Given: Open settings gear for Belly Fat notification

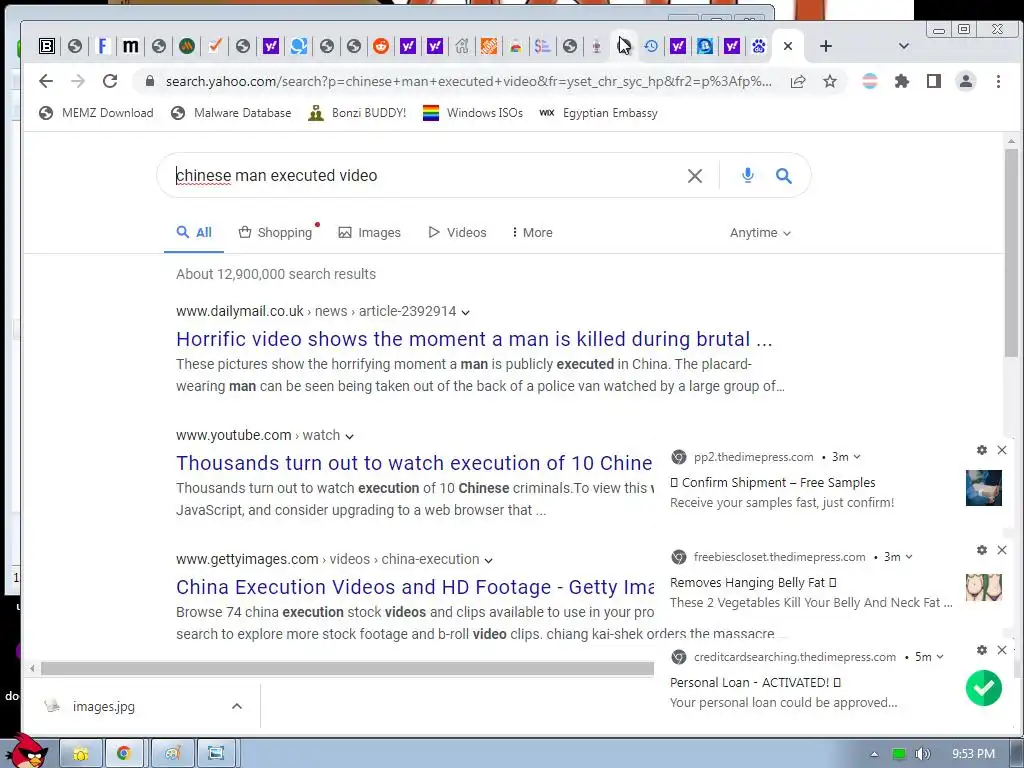Looking at the screenshot, I should 982,550.
